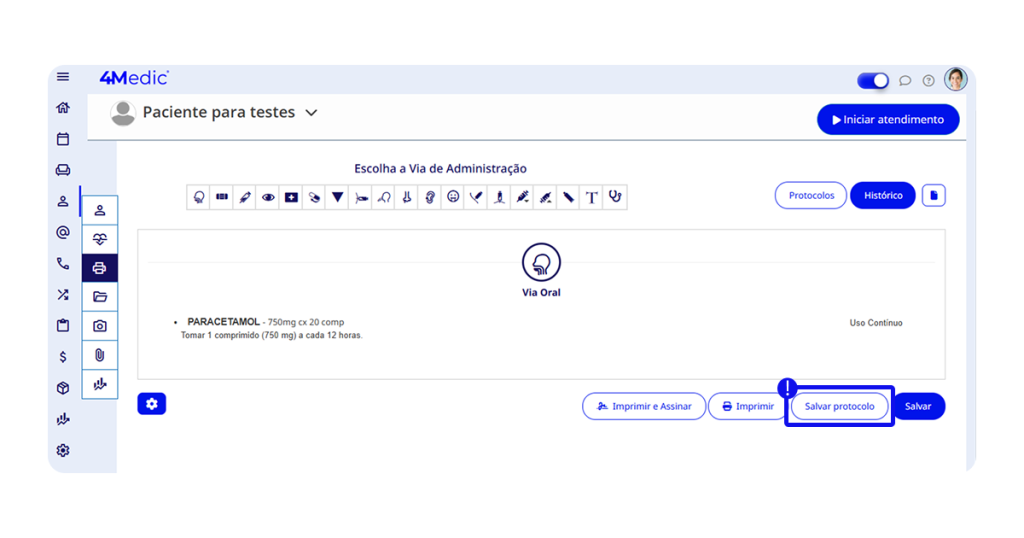Expand the 'Paciente para testes' dropdown chevron
Screen dimensions: 1024x538
(311, 113)
